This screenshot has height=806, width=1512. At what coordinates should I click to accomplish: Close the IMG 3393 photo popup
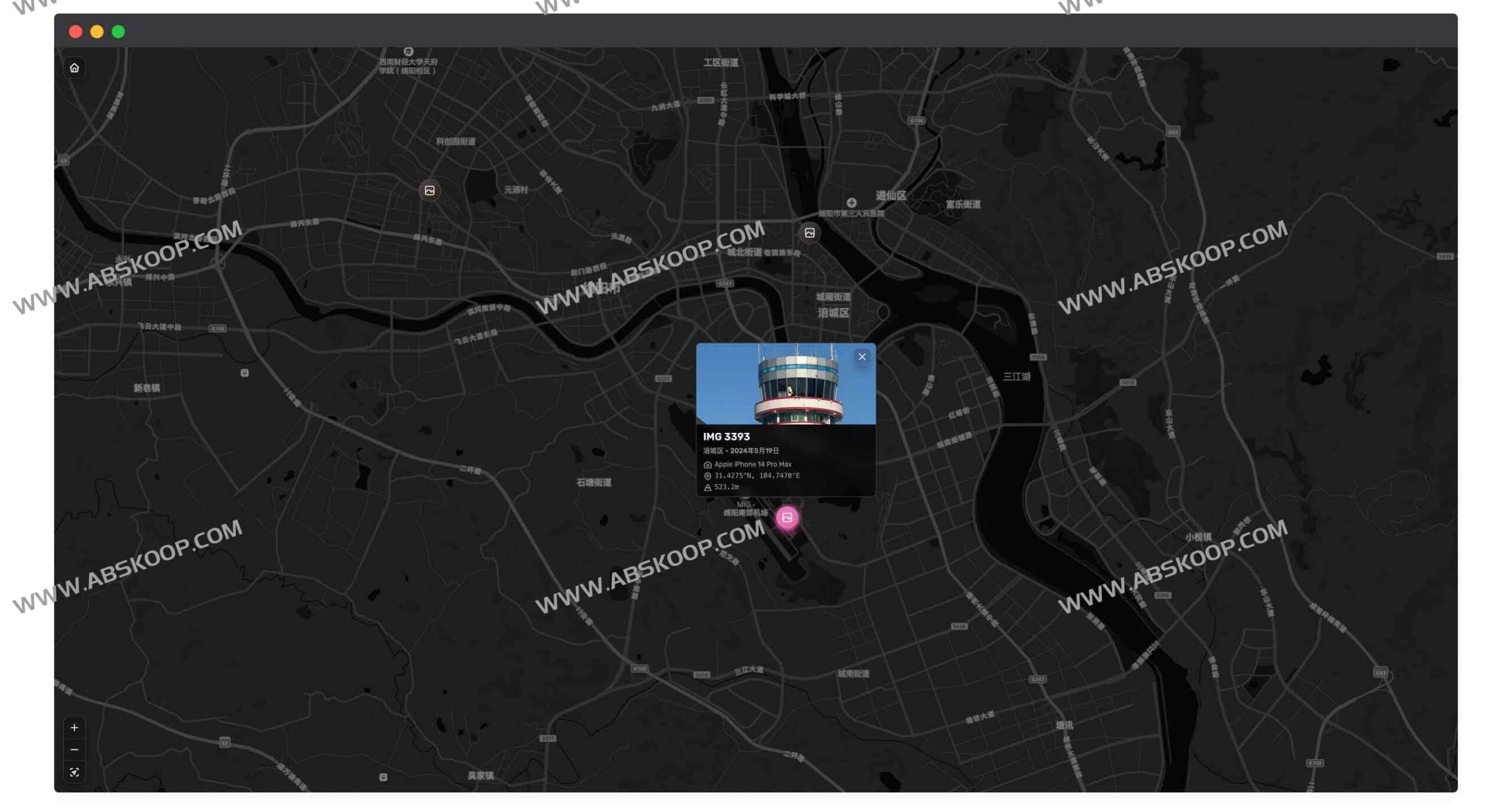[x=862, y=357]
